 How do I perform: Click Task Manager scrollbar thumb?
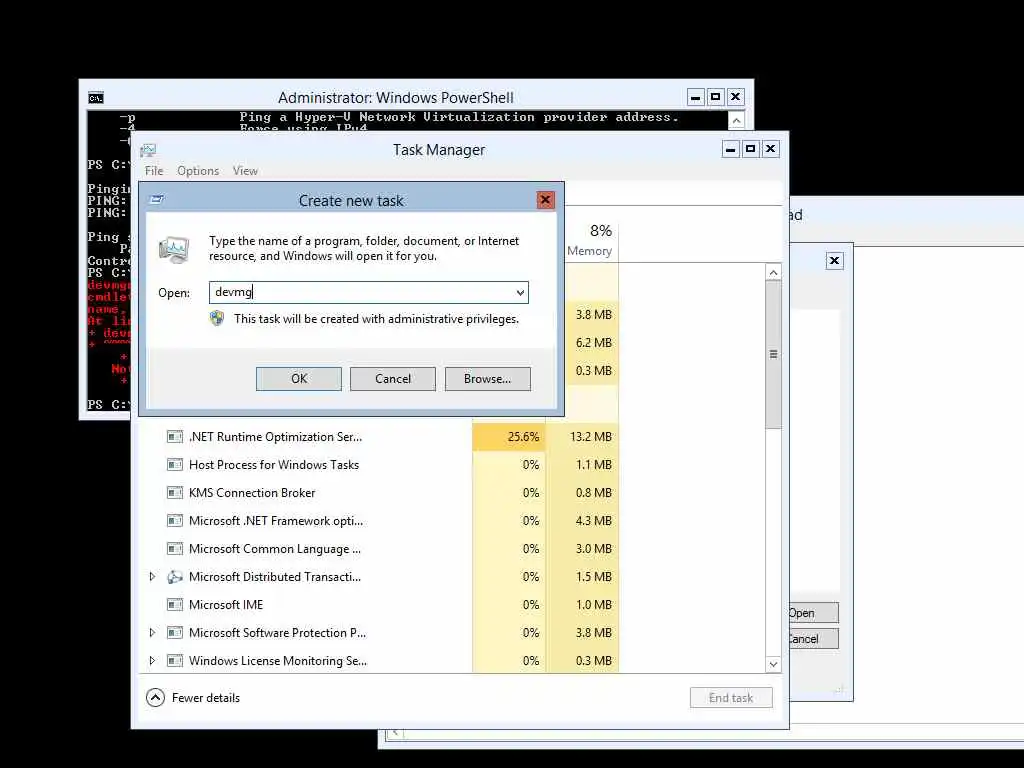coord(773,355)
